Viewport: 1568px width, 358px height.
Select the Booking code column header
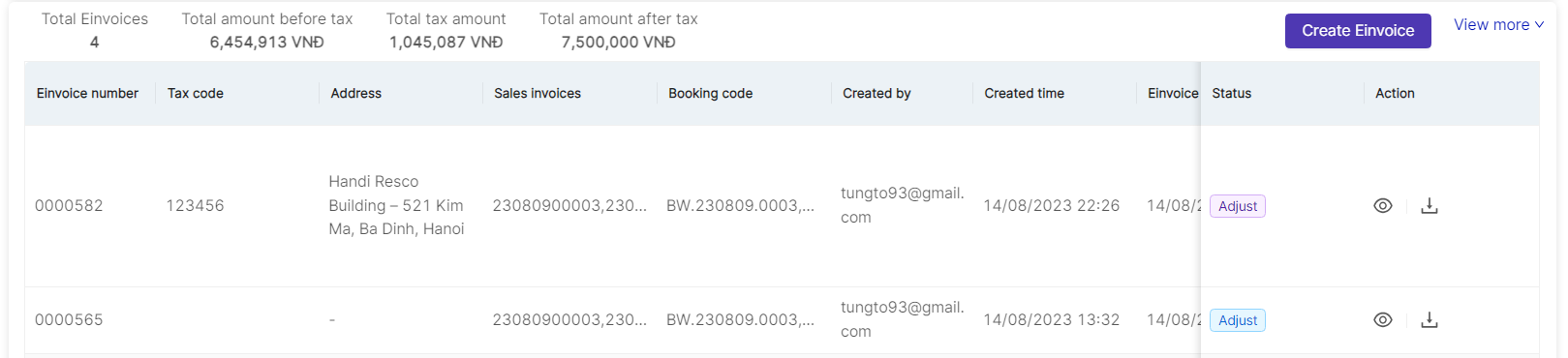click(710, 94)
